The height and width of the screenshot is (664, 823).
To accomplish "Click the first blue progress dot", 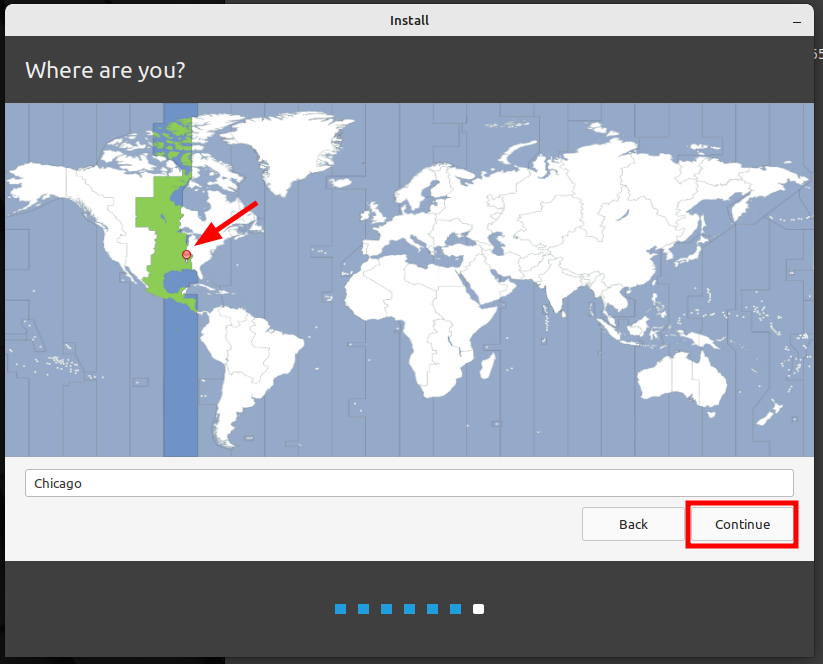I will click(x=340, y=609).
